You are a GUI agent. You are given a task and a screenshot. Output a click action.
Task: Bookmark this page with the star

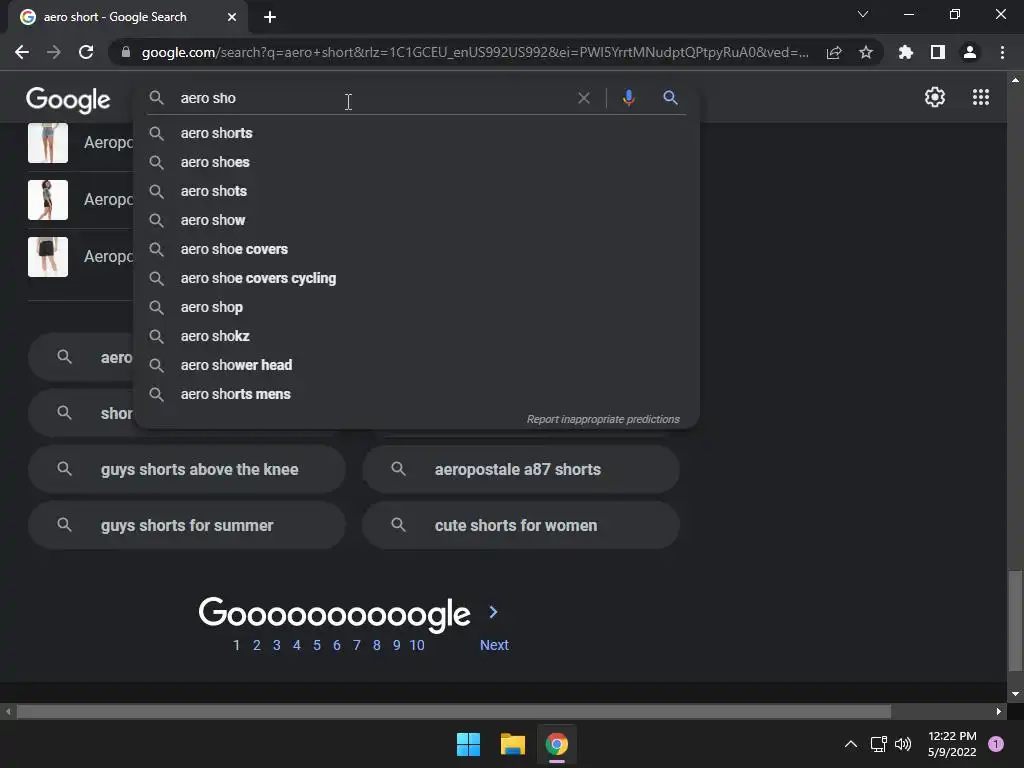pyautogui.click(x=866, y=52)
